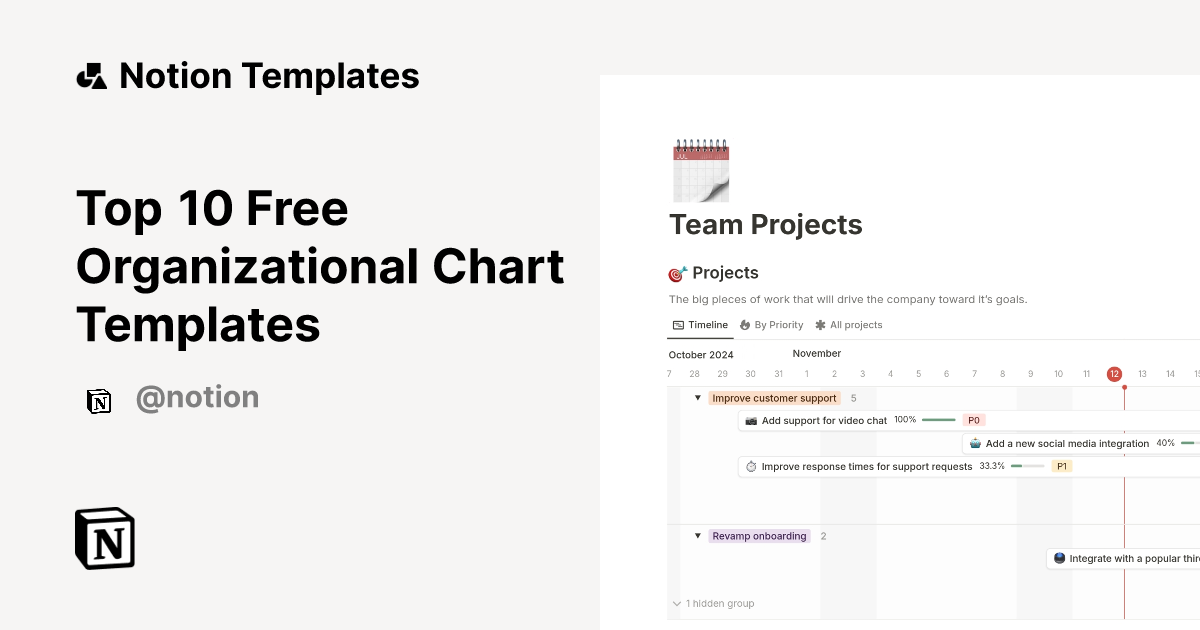
Task: Click the Notion logo next to @notion
Action: pos(99,400)
